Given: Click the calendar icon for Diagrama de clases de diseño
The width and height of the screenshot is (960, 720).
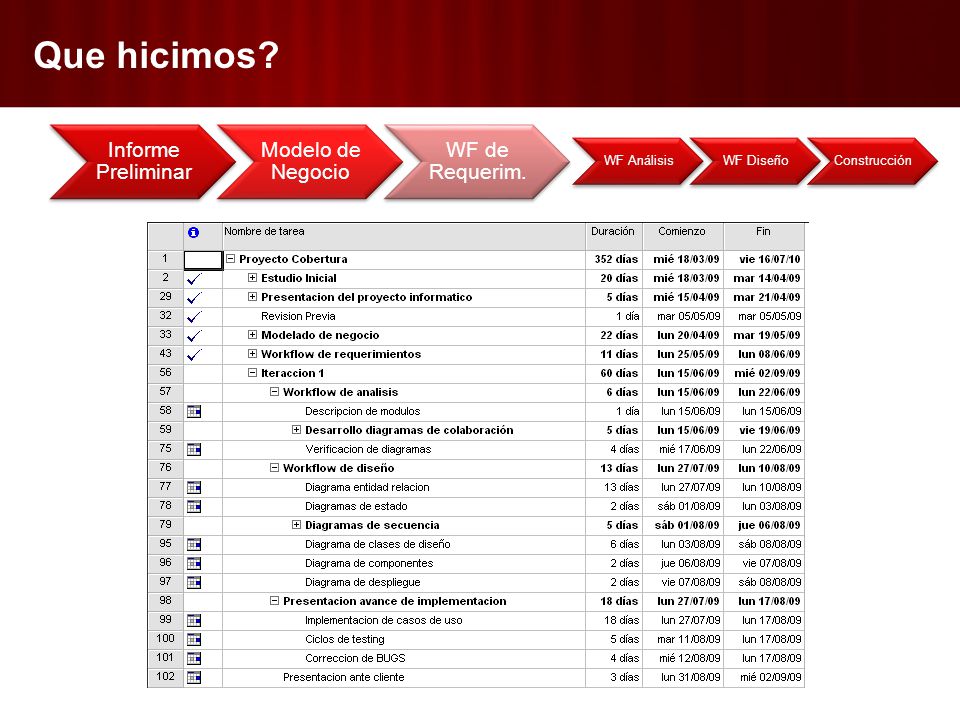Looking at the screenshot, I should pyautogui.click(x=194, y=544).
